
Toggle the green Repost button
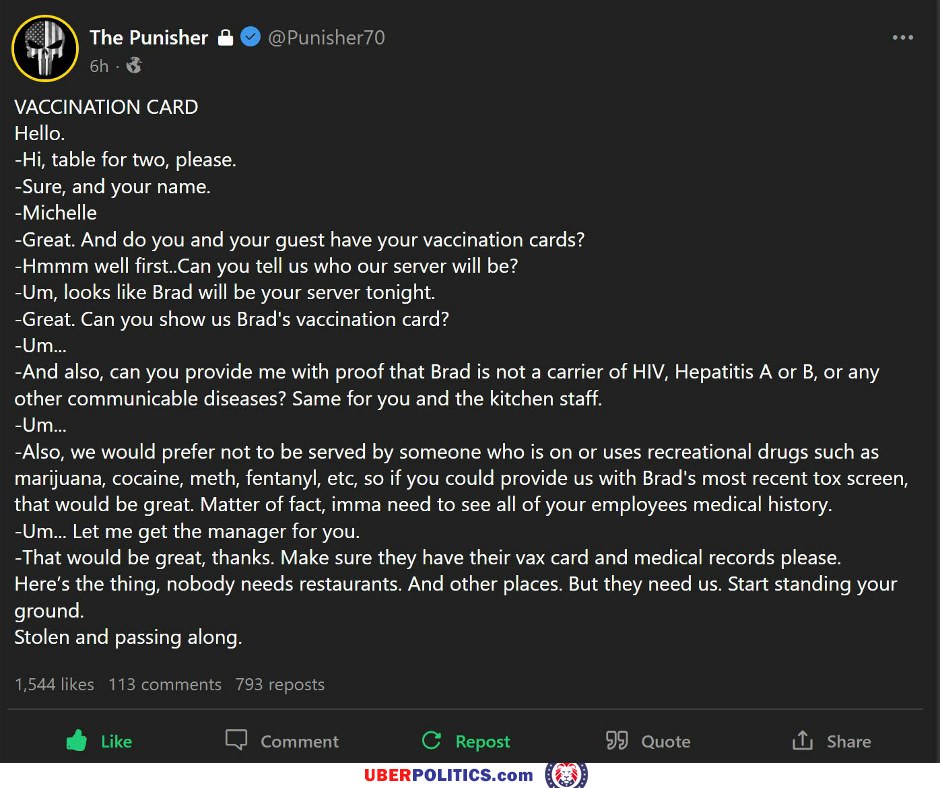tap(466, 741)
